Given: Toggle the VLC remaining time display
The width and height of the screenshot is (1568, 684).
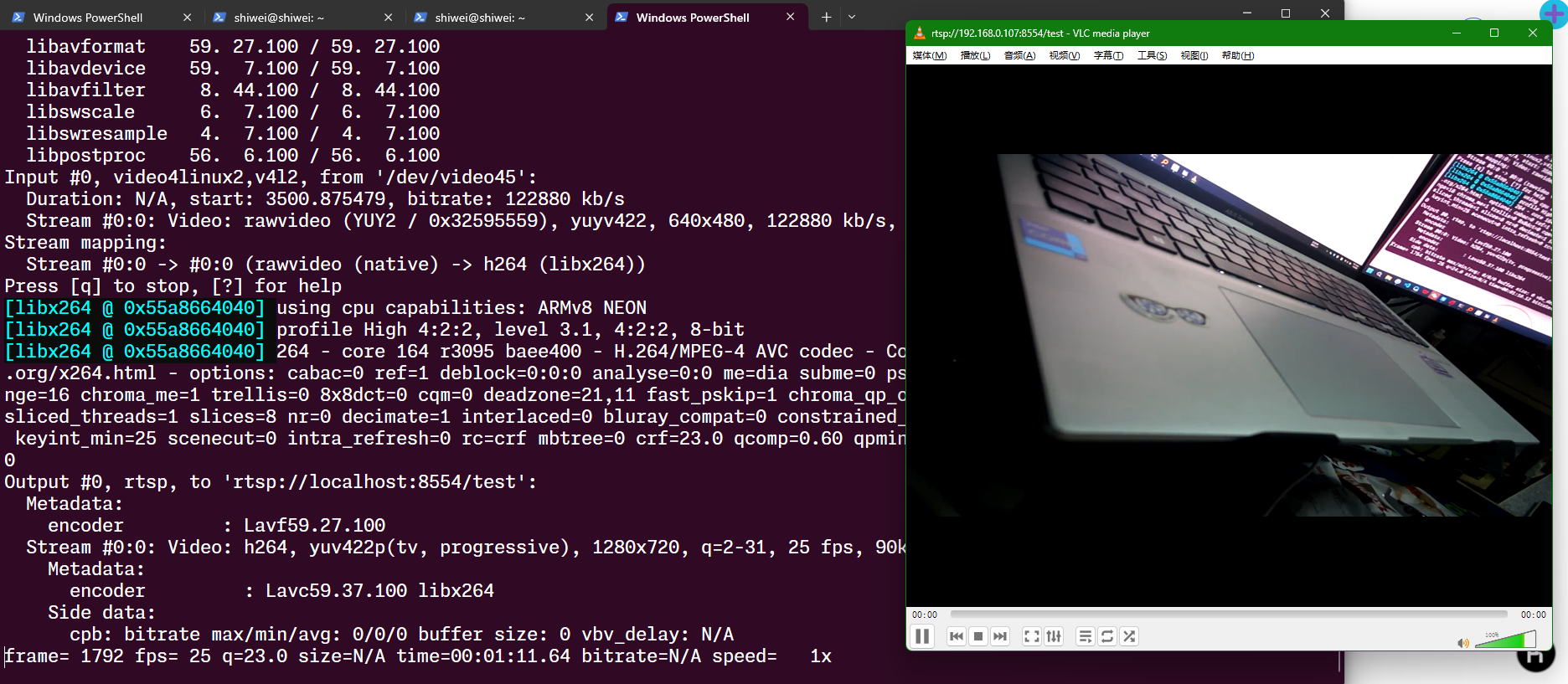Looking at the screenshot, I should tap(1533, 615).
